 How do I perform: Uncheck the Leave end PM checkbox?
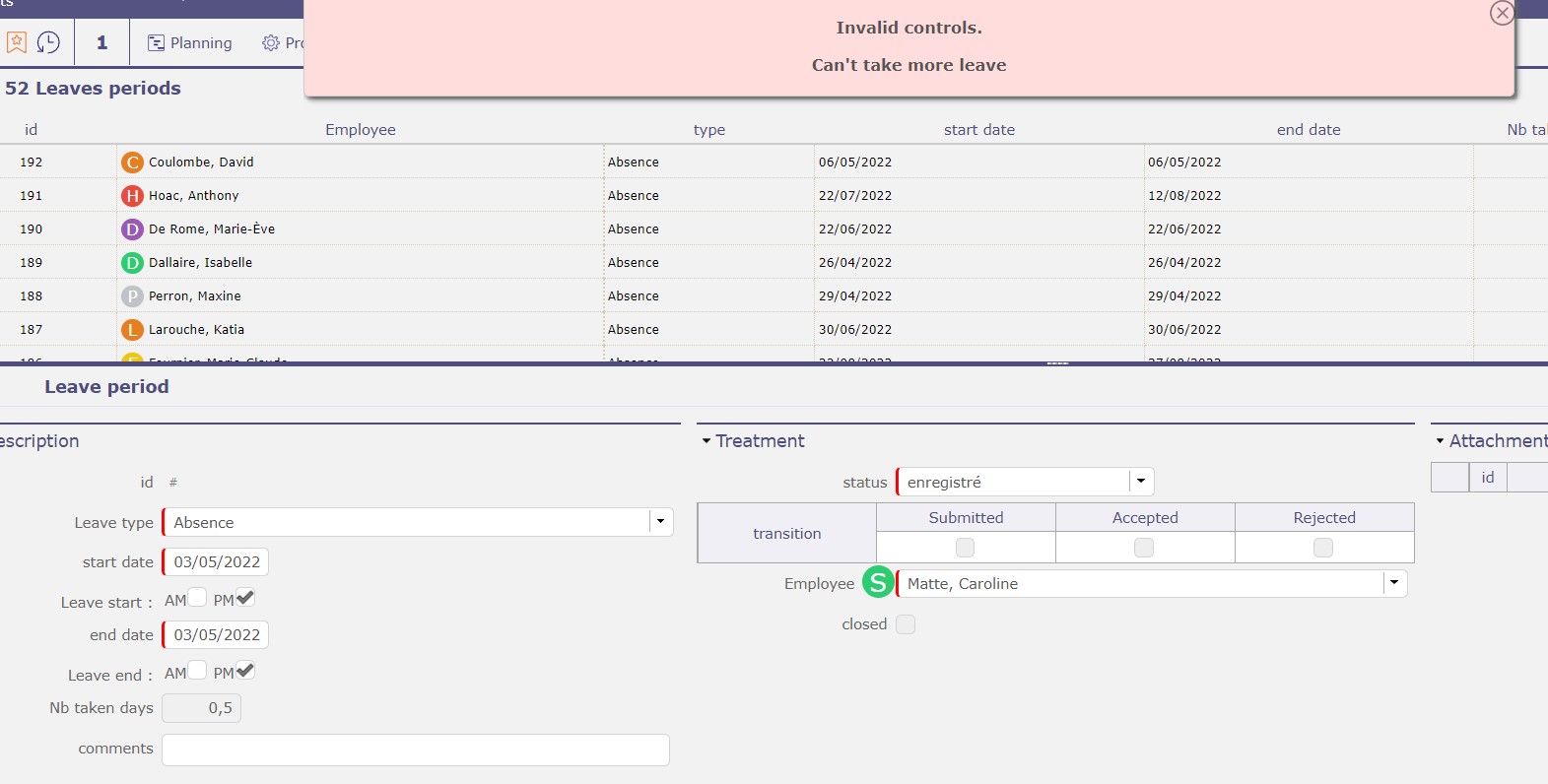point(245,671)
